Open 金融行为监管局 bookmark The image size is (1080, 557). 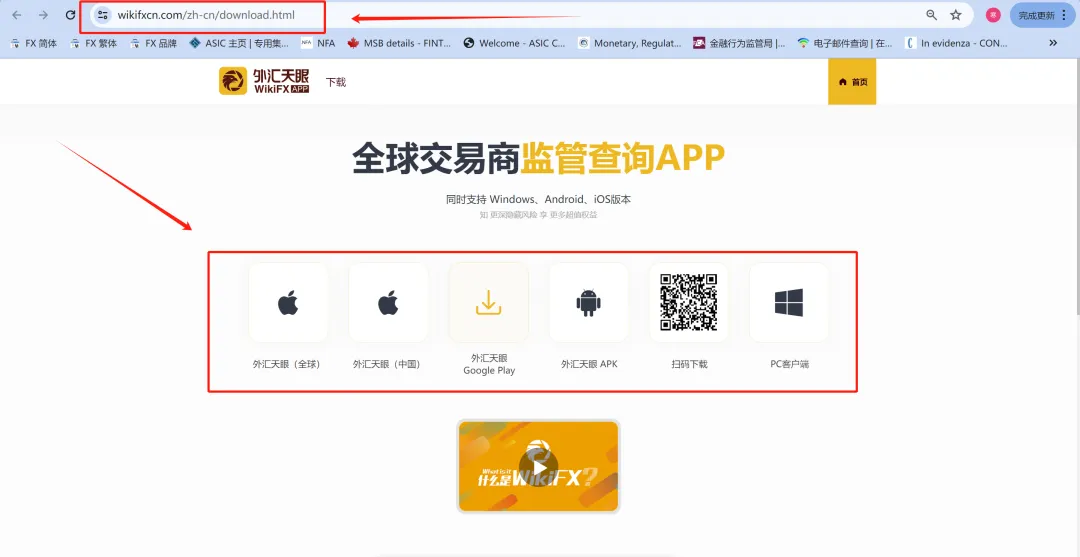(739, 43)
